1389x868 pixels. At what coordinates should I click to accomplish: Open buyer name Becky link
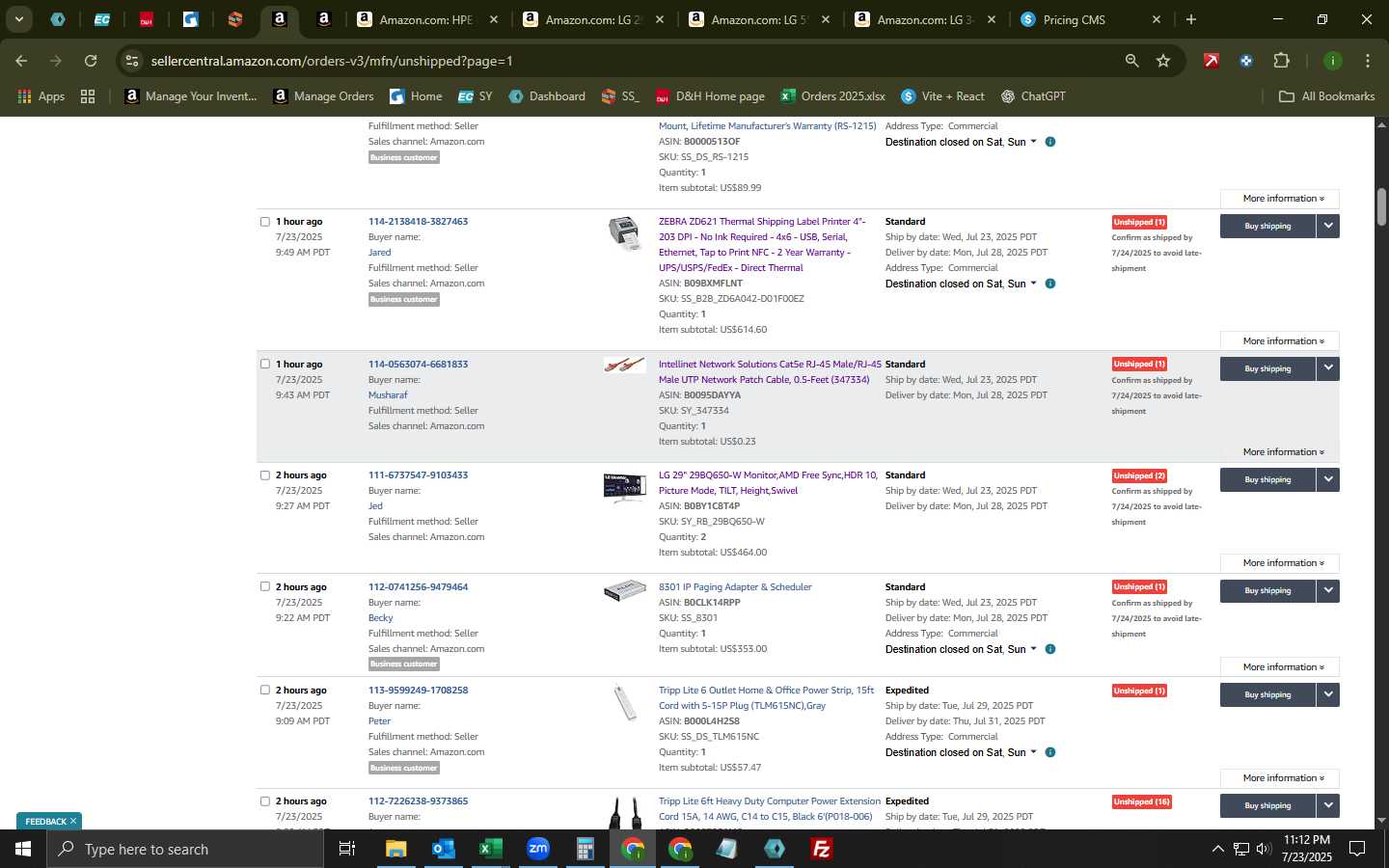click(380, 618)
